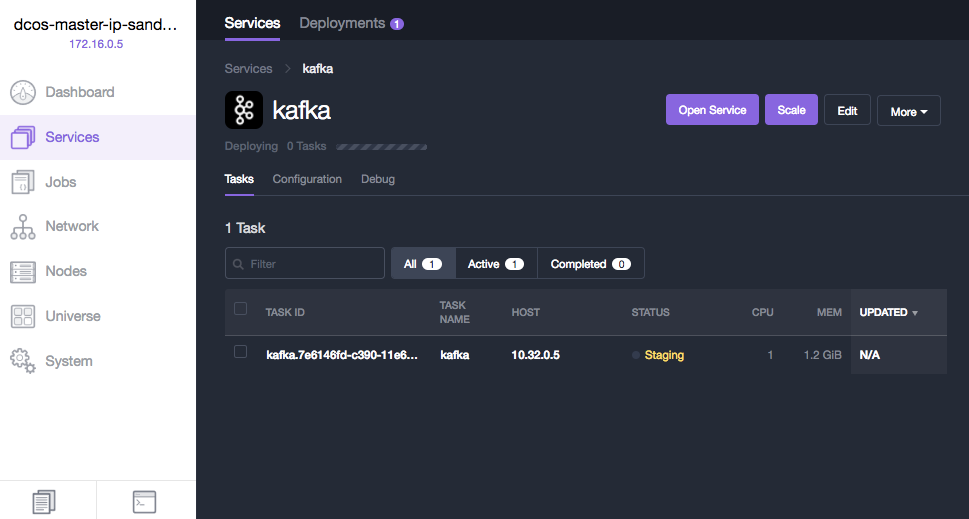Click the 0 Tasks label
Image resolution: width=969 pixels, height=519 pixels.
point(307,146)
